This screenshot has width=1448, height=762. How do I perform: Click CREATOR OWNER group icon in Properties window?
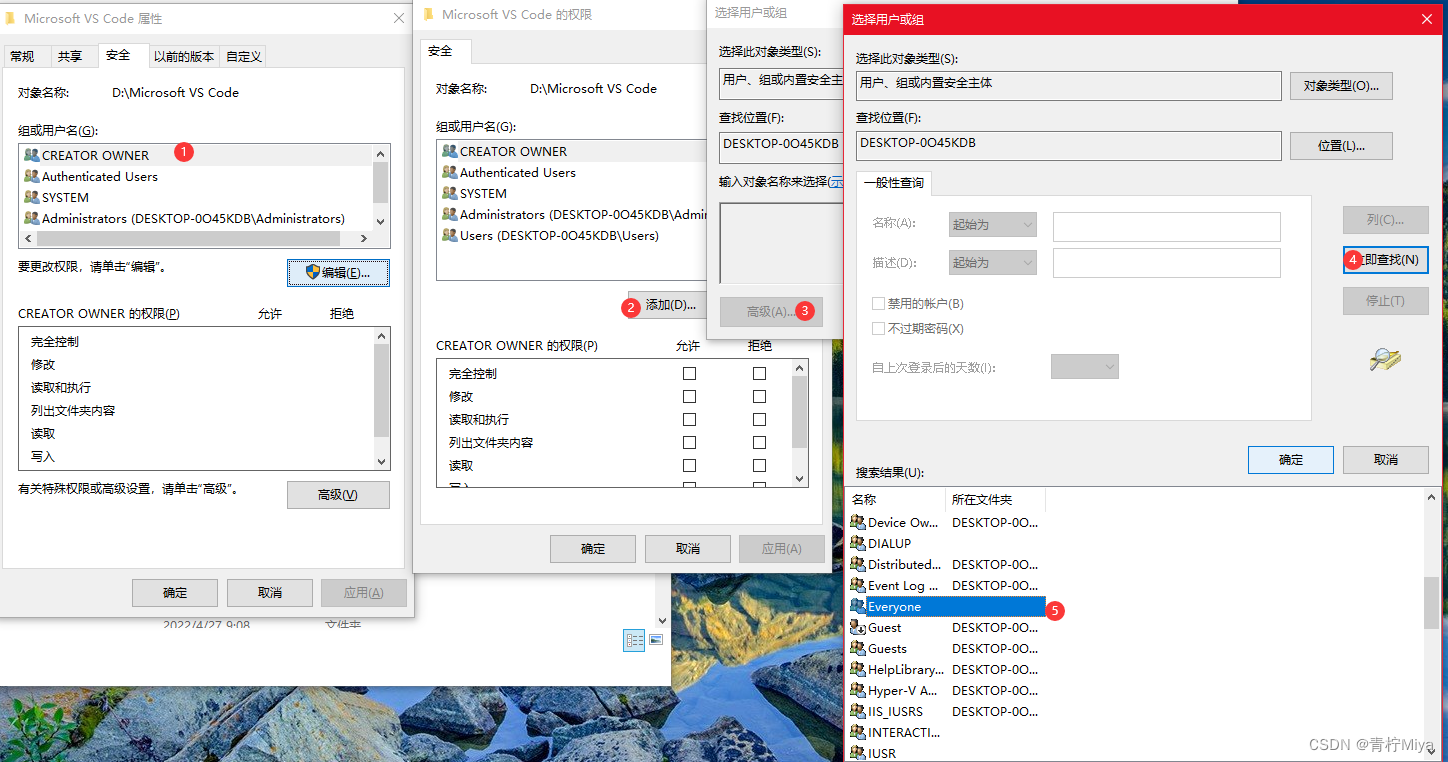pos(31,155)
